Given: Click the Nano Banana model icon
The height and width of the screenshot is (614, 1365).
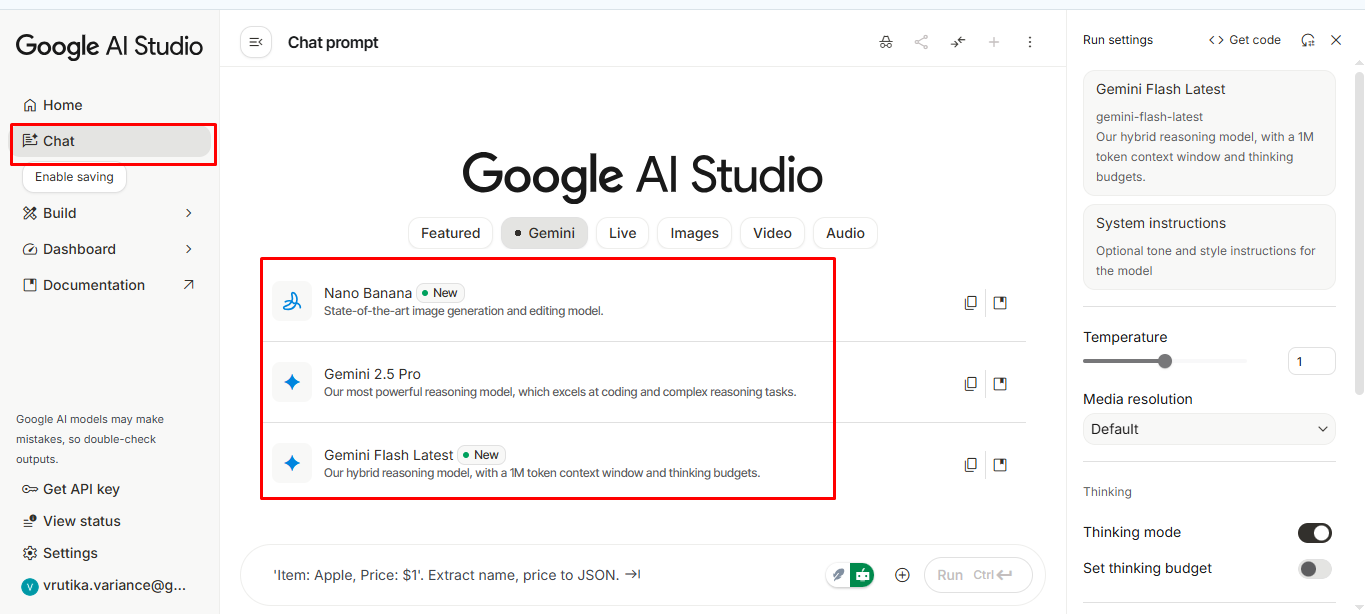Looking at the screenshot, I should [292, 301].
